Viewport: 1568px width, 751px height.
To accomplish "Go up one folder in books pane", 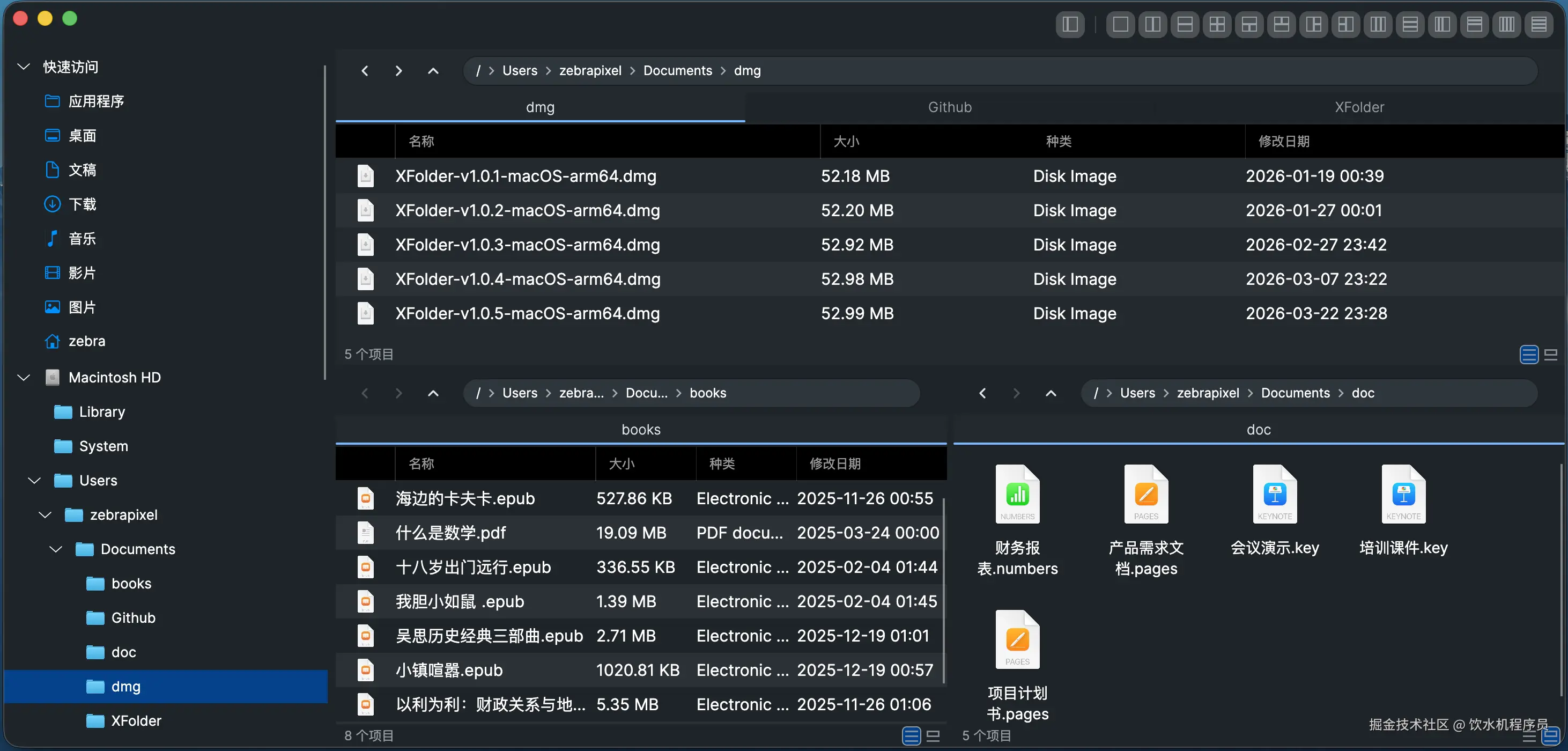I will (x=433, y=393).
